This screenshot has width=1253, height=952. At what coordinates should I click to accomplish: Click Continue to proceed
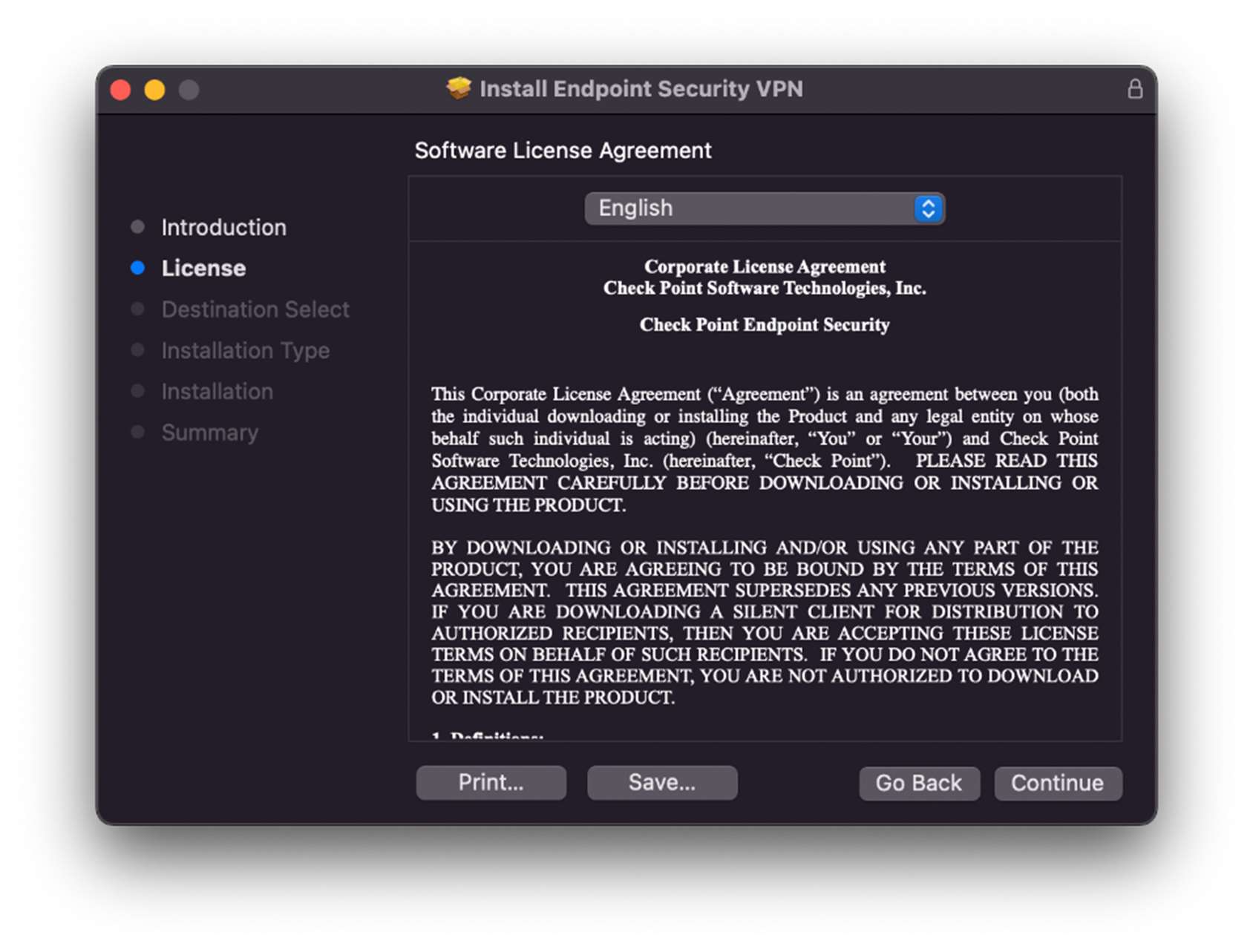pyautogui.click(x=1058, y=784)
